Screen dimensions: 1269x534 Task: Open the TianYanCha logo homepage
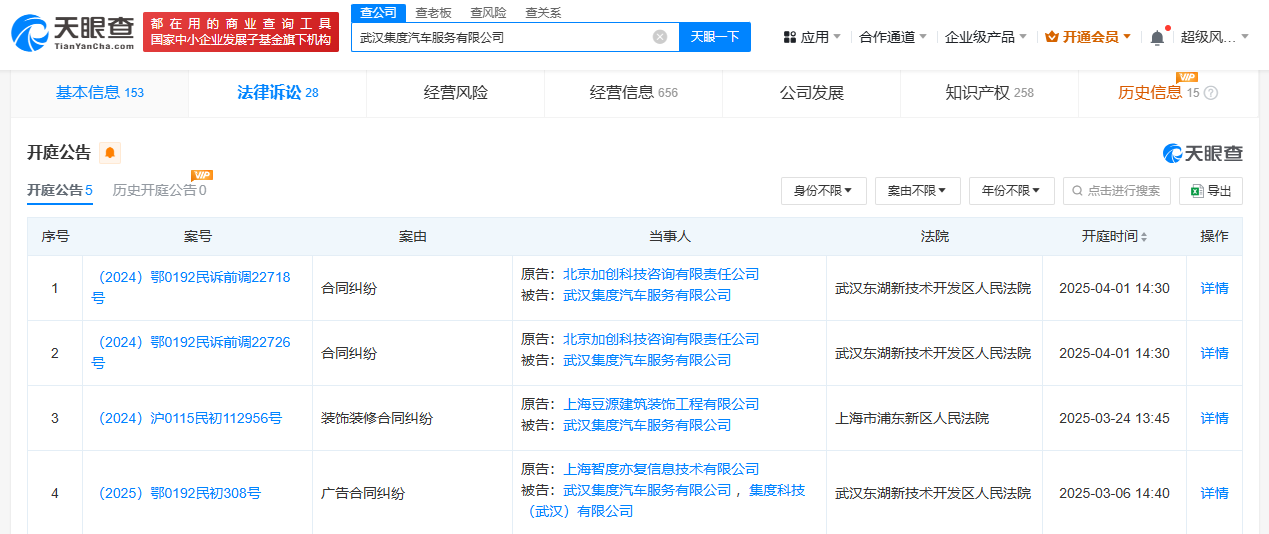pos(72,33)
